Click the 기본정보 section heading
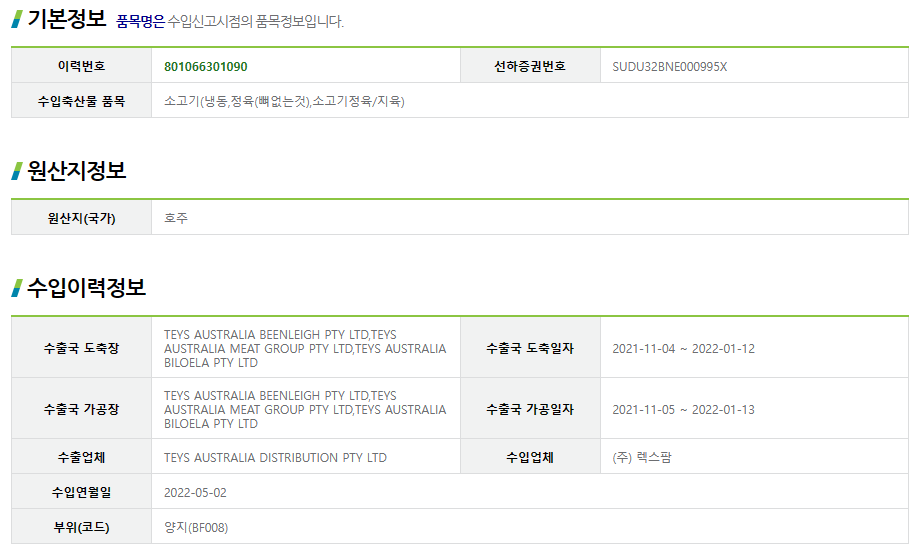The image size is (919, 553). tap(67, 19)
